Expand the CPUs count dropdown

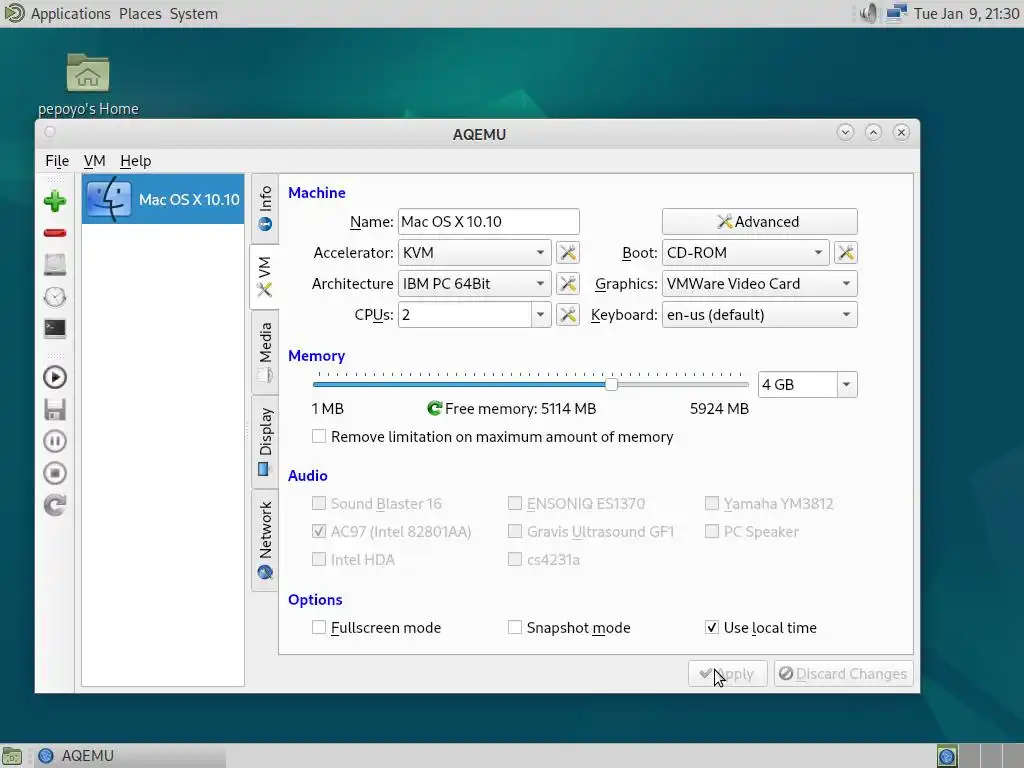click(541, 315)
